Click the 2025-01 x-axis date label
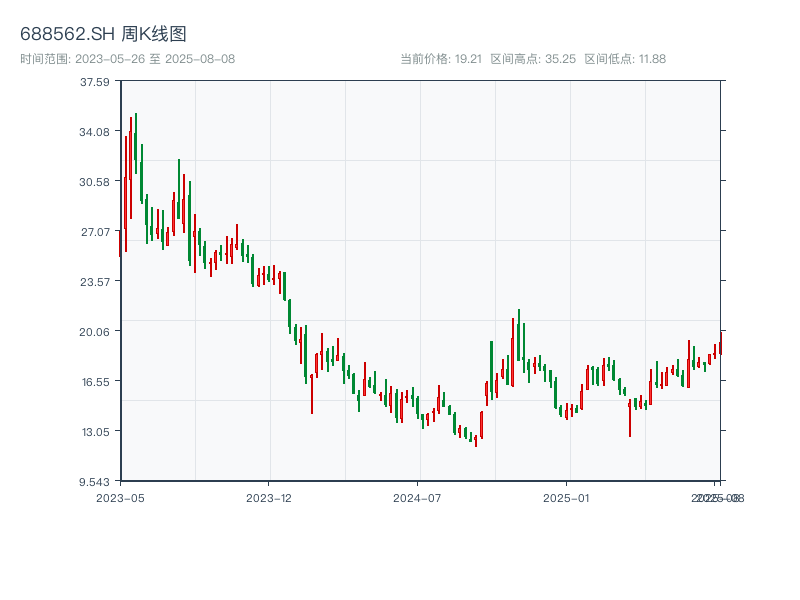 tap(567, 497)
